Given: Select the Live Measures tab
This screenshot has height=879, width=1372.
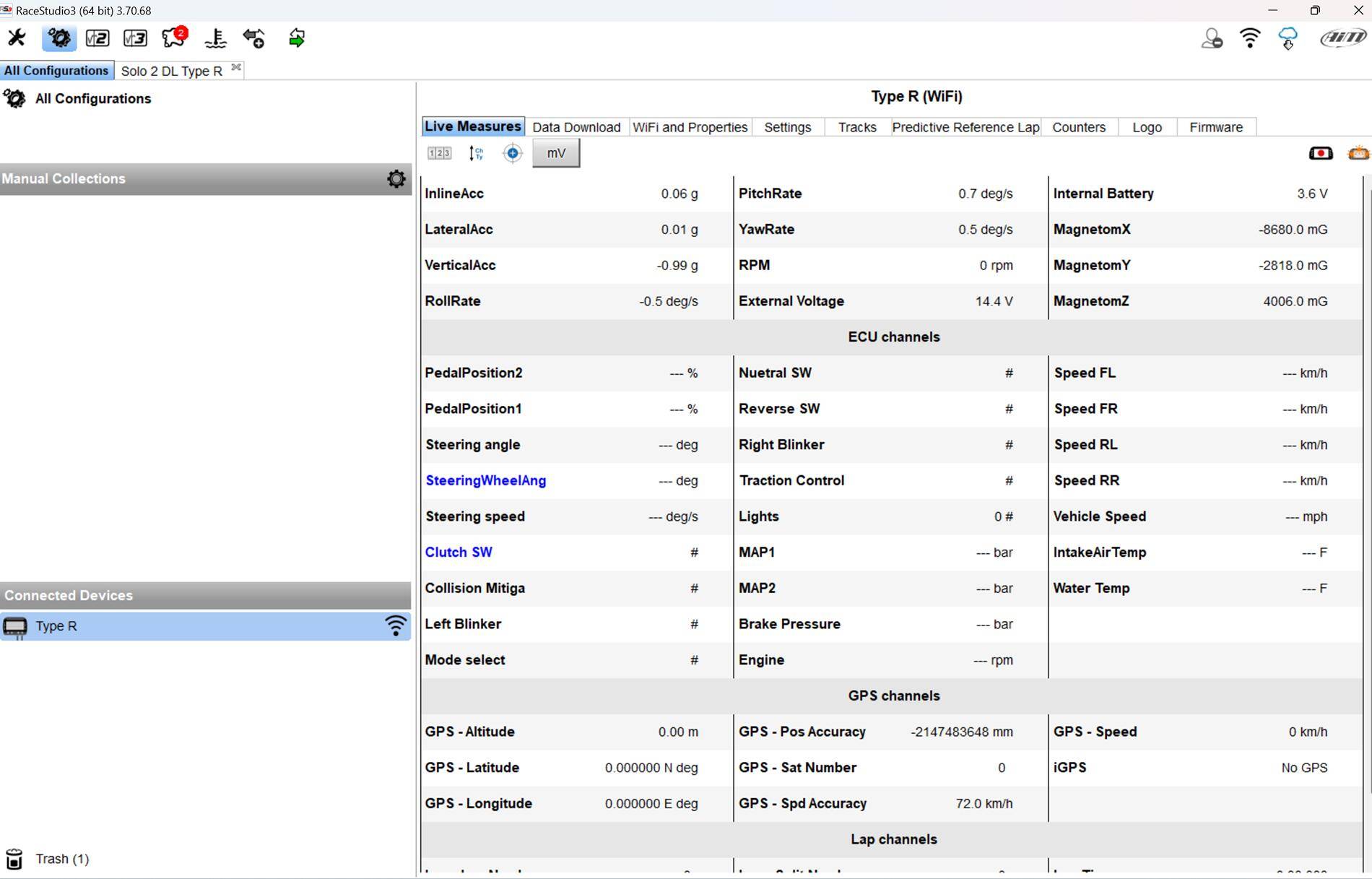Looking at the screenshot, I should [x=473, y=126].
